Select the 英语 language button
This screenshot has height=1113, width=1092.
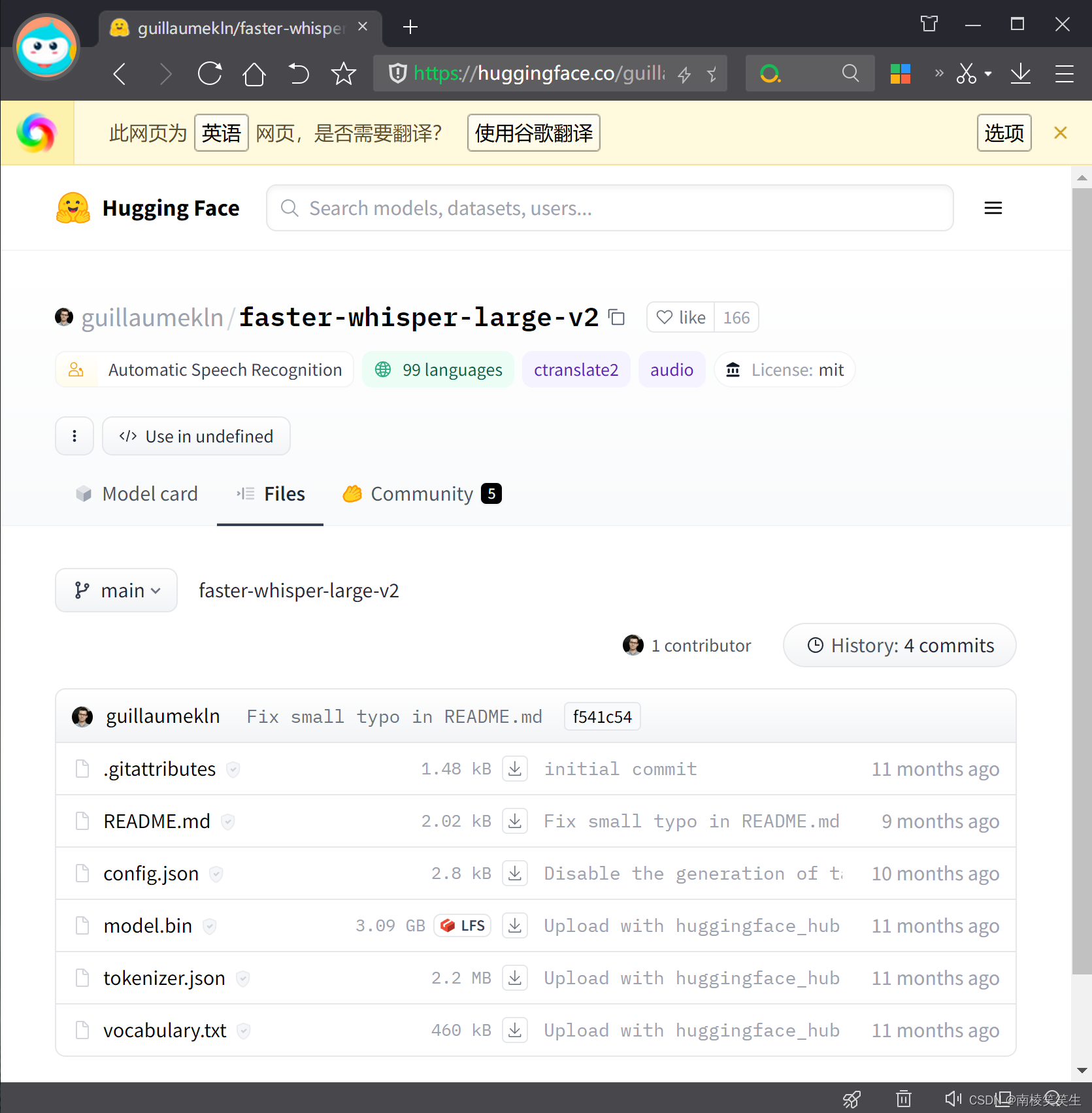pos(222,133)
